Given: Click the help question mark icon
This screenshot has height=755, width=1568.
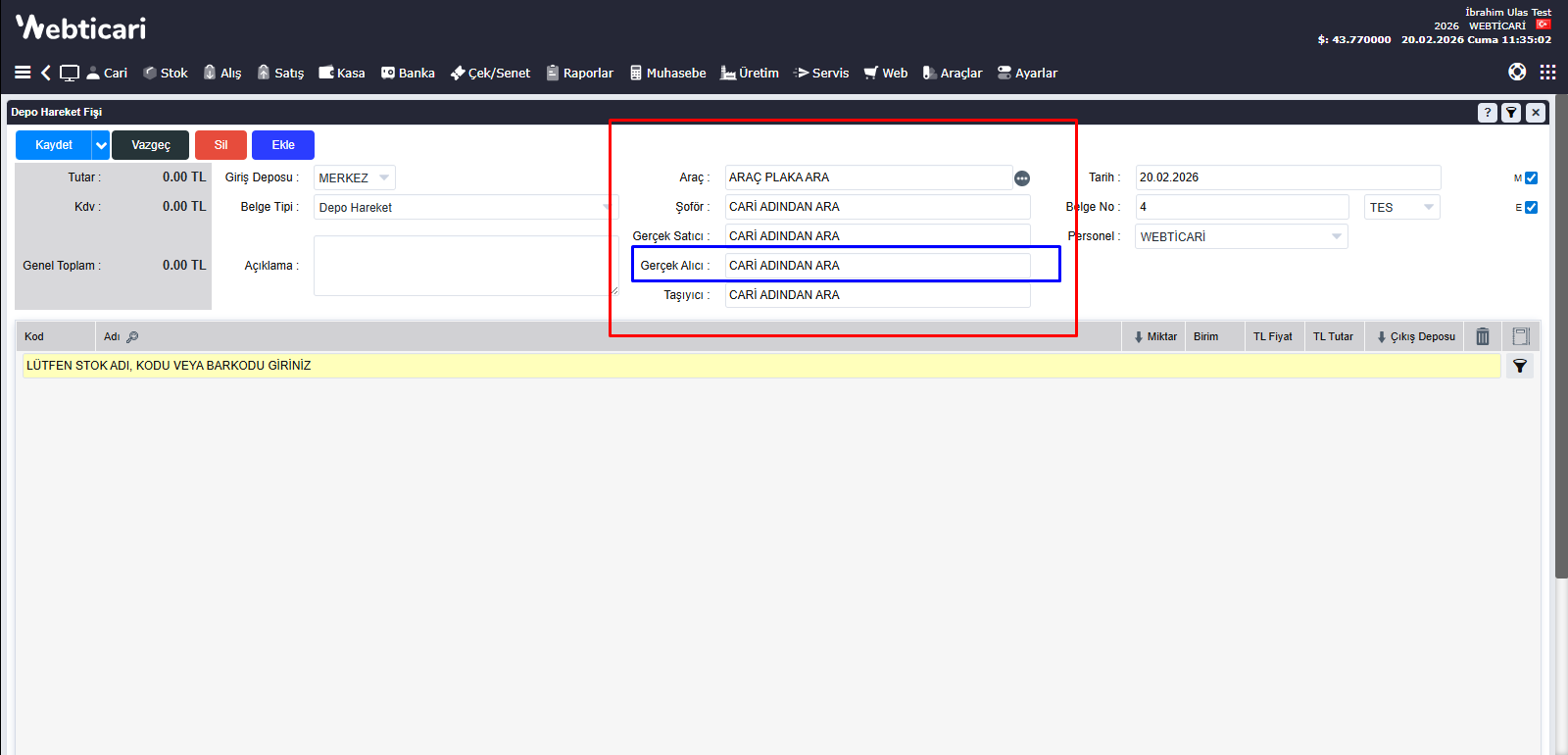Looking at the screenshot, I should [1487, 113].
